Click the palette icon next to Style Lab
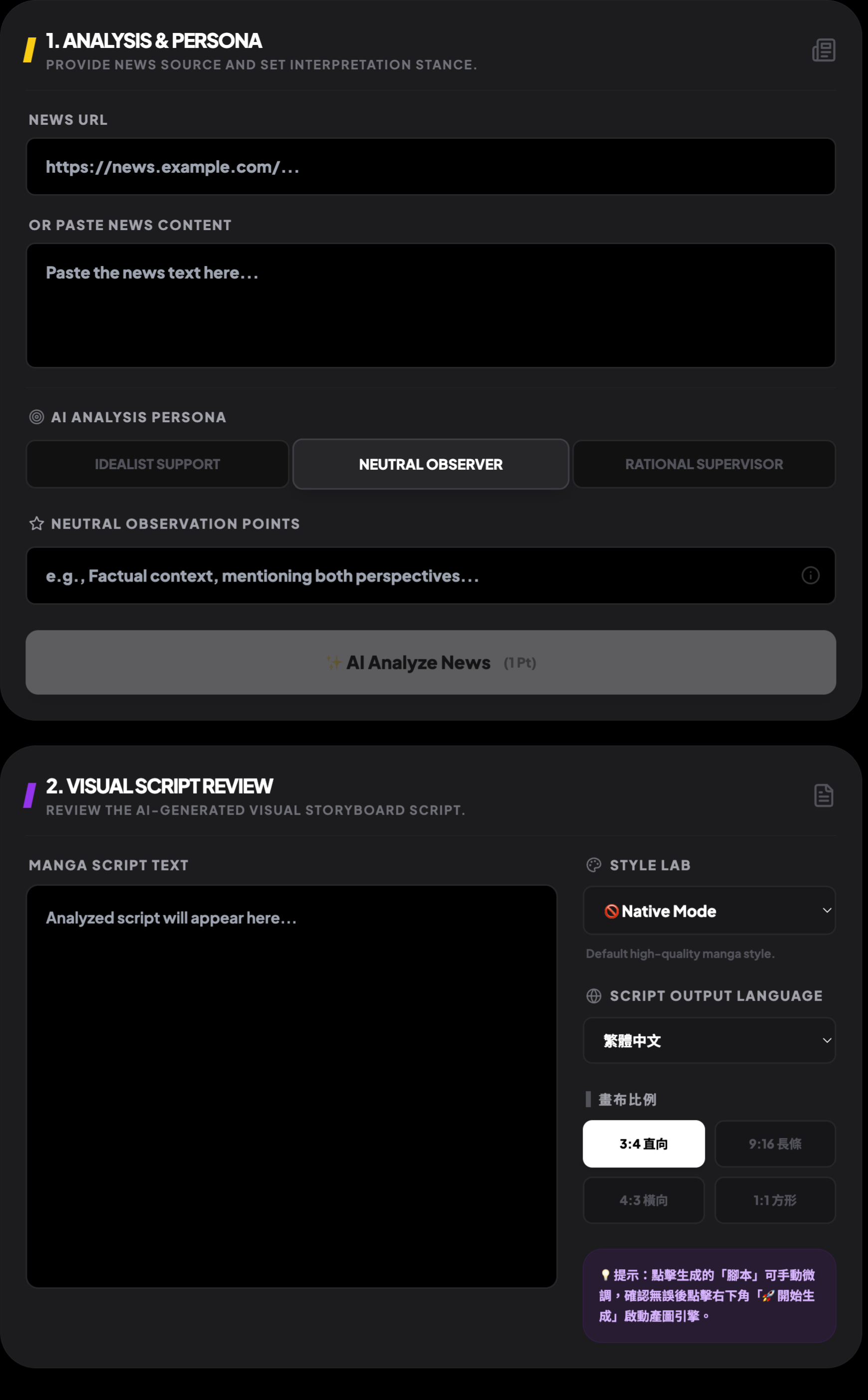 594,865
